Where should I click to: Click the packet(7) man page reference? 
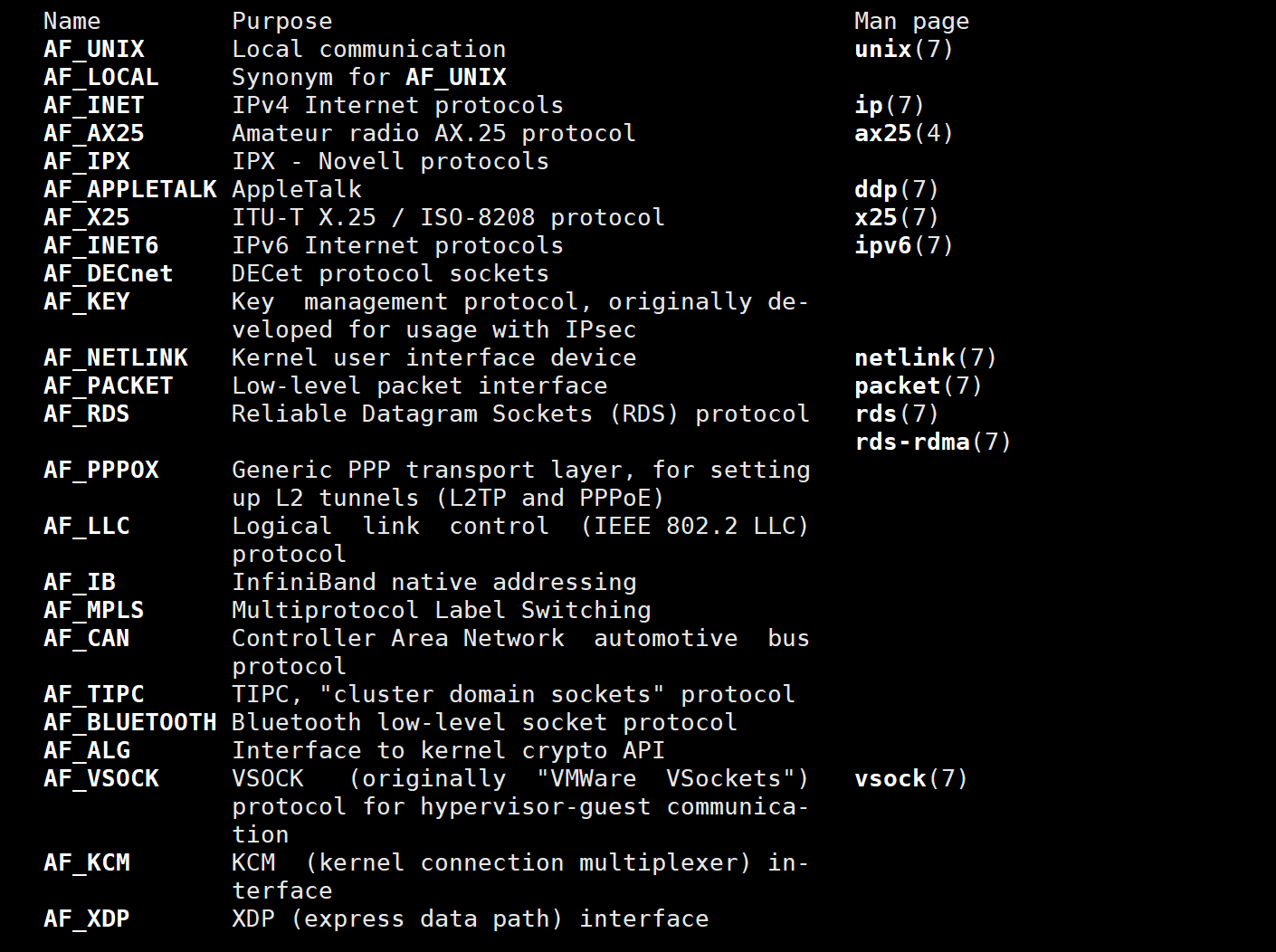point(919,386)
